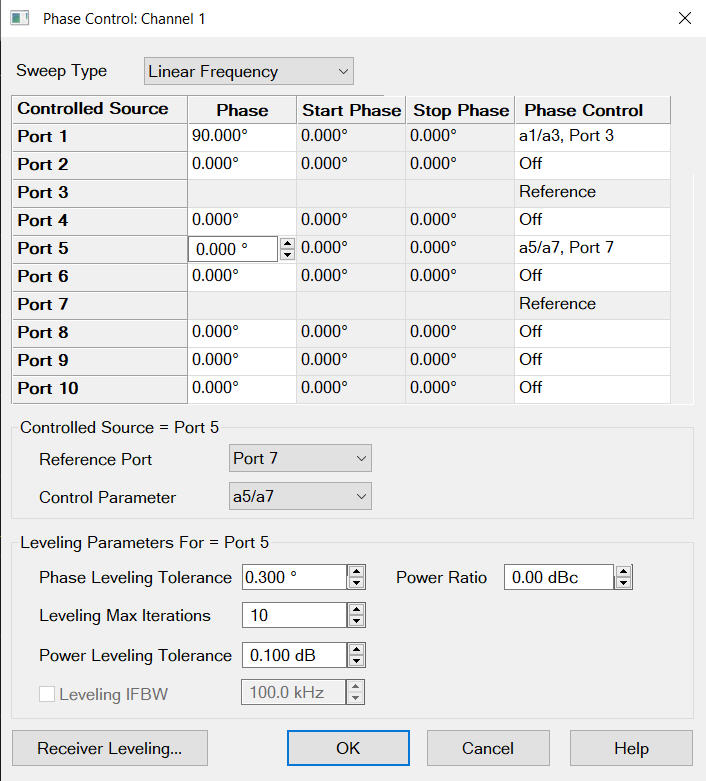Select the Port 4 row header

(100, 221)
